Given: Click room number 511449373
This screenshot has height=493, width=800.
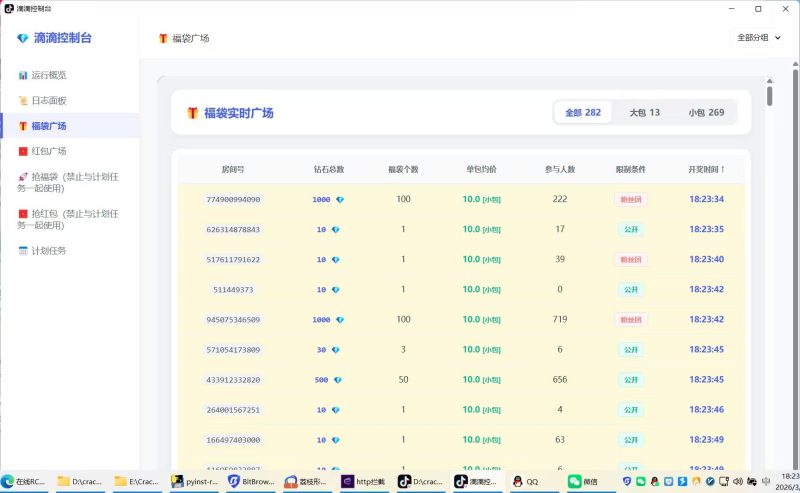Looking at the screenshot, I should point(233,290).
